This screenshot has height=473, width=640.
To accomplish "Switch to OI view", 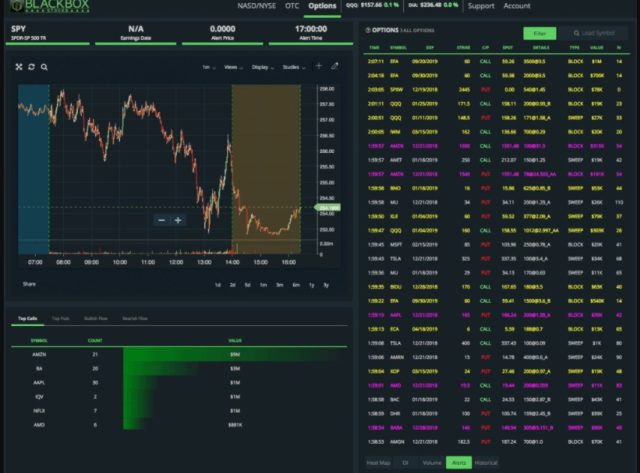I will pyautogui.click(x=405, y=463).
